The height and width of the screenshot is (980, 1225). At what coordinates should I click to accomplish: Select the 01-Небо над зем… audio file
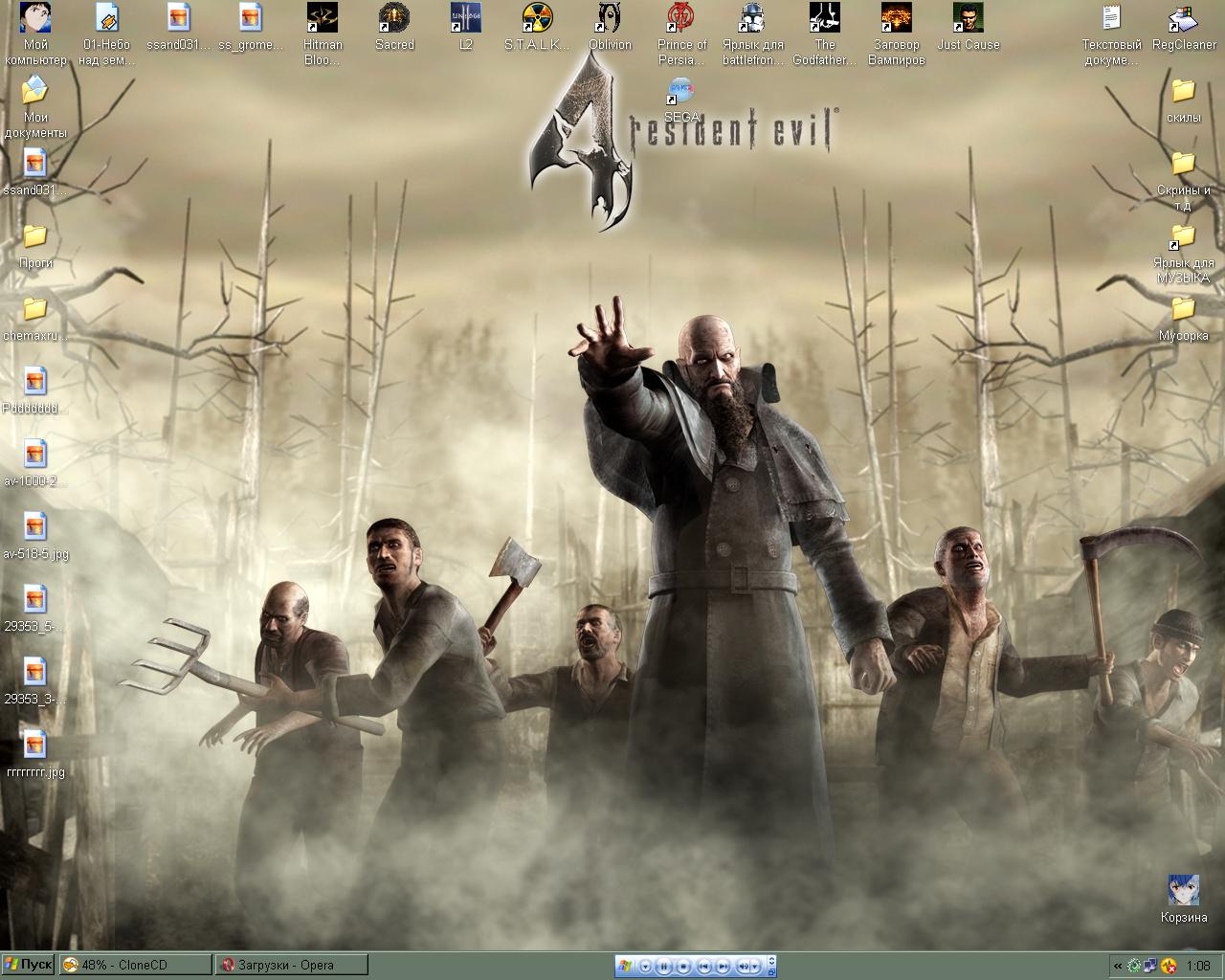pos(107,34)
